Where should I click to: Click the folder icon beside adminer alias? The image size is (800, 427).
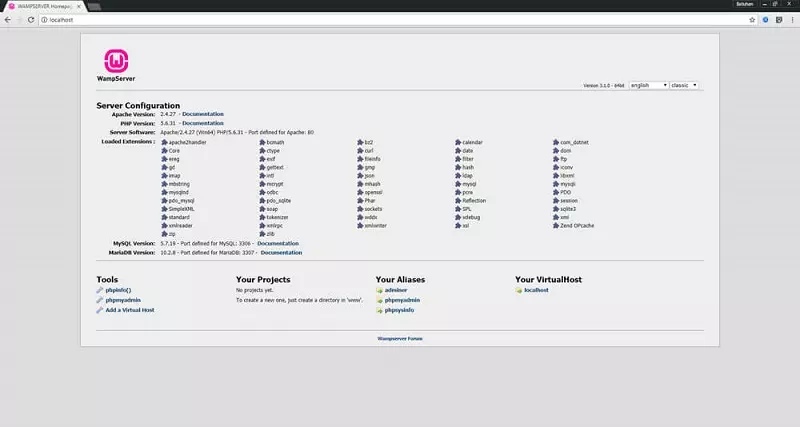[x=380, y=289]
